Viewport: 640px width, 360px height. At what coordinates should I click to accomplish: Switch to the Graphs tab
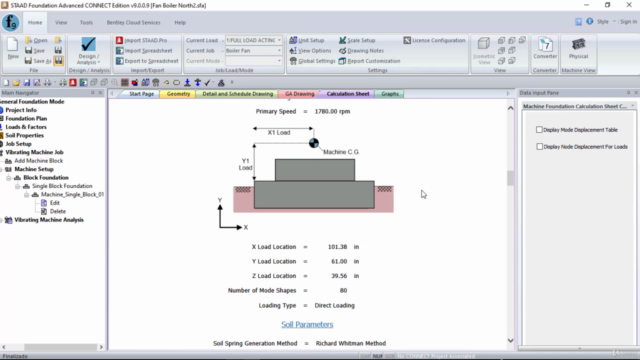click(x=390, y=94)
